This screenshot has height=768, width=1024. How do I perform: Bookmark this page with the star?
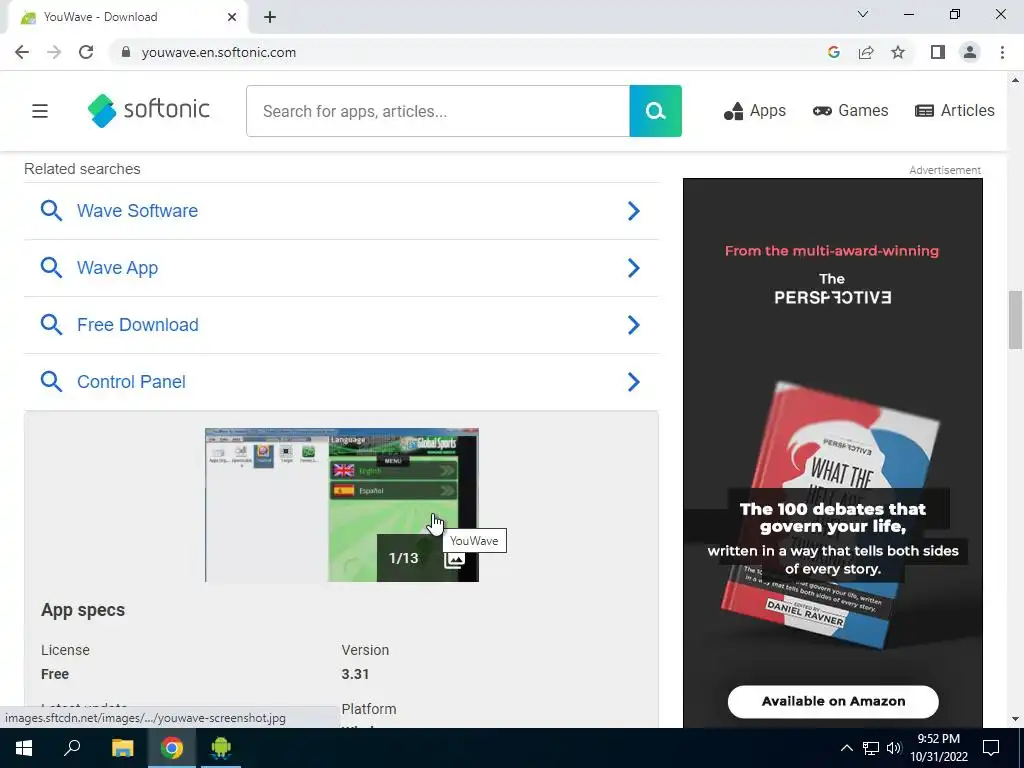click(898, 52)
